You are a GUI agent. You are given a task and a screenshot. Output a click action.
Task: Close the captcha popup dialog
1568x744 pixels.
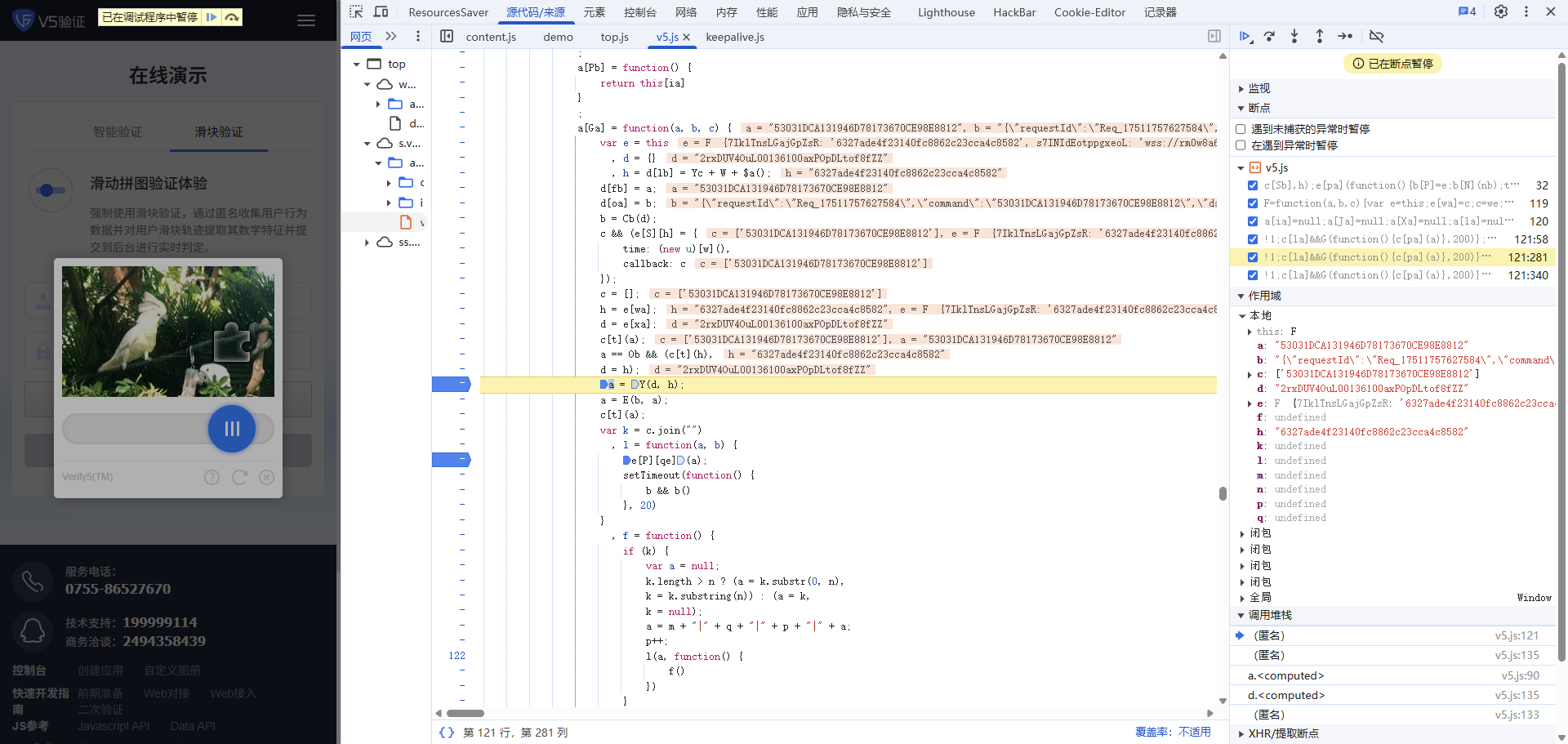click(266, 477)
